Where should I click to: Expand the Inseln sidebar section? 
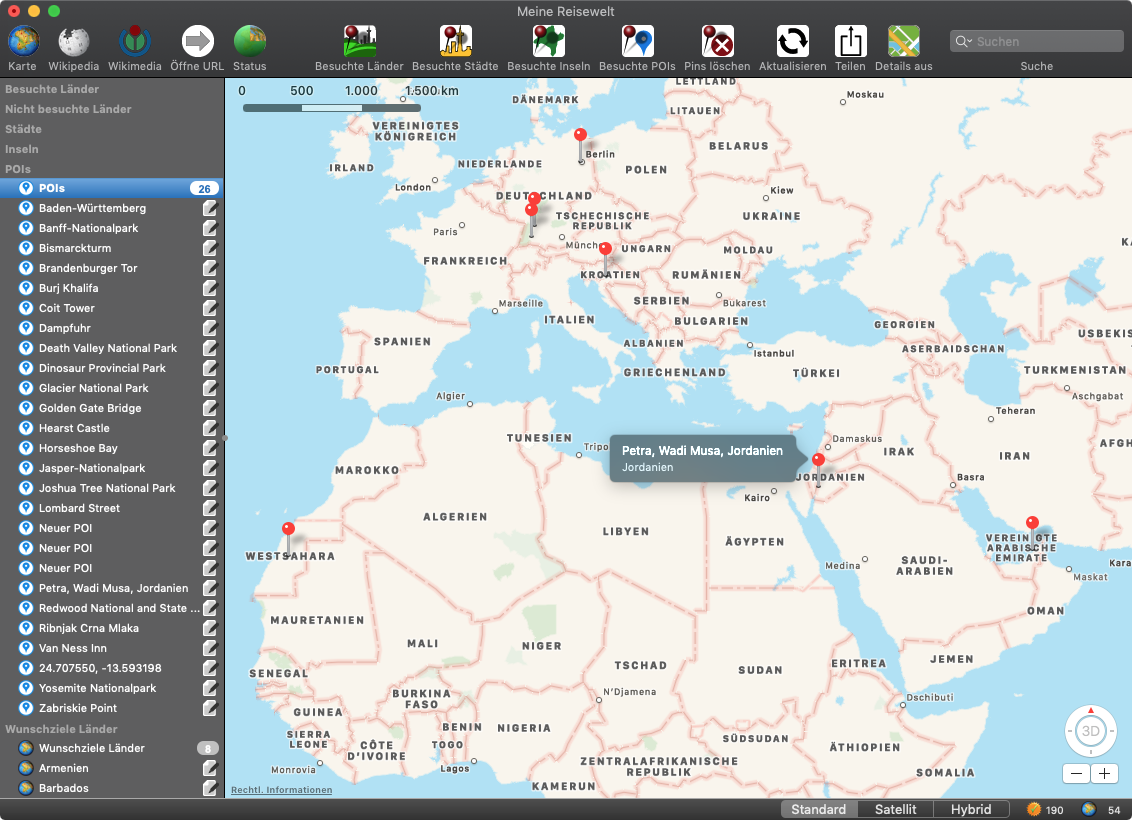[x=22, y=149]
